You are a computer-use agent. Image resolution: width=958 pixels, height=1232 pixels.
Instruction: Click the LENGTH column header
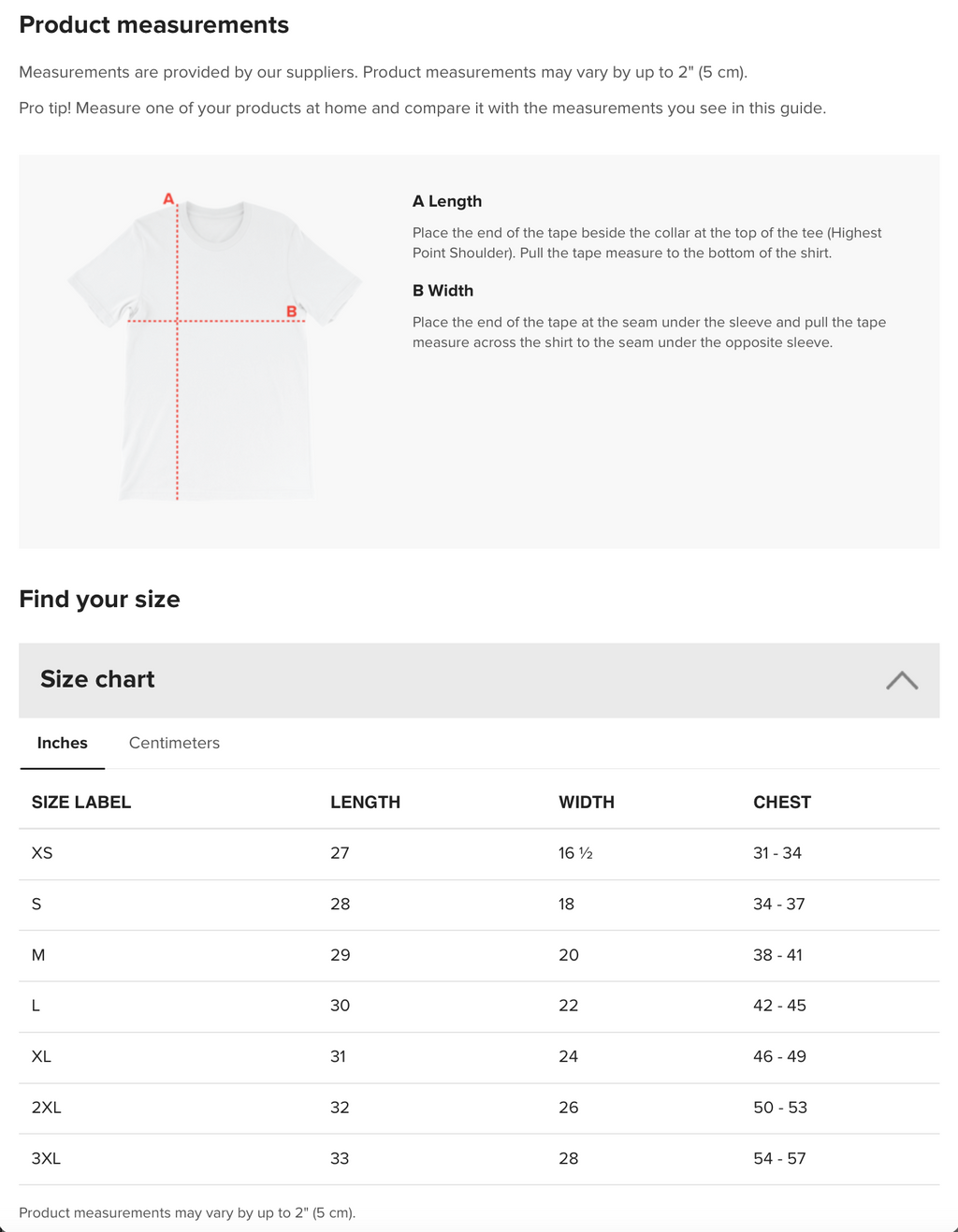click(365, 802)
